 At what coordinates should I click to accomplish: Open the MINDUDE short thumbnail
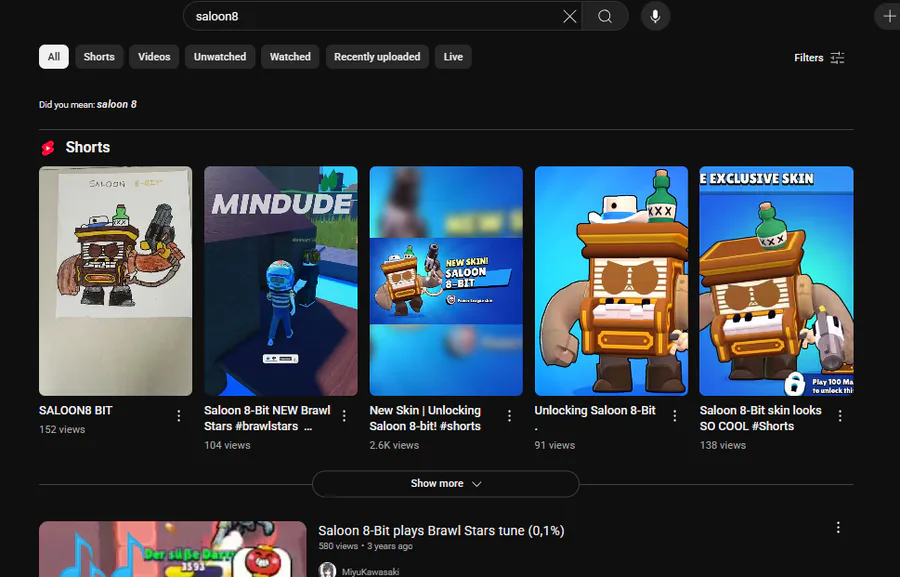point(281,281)
